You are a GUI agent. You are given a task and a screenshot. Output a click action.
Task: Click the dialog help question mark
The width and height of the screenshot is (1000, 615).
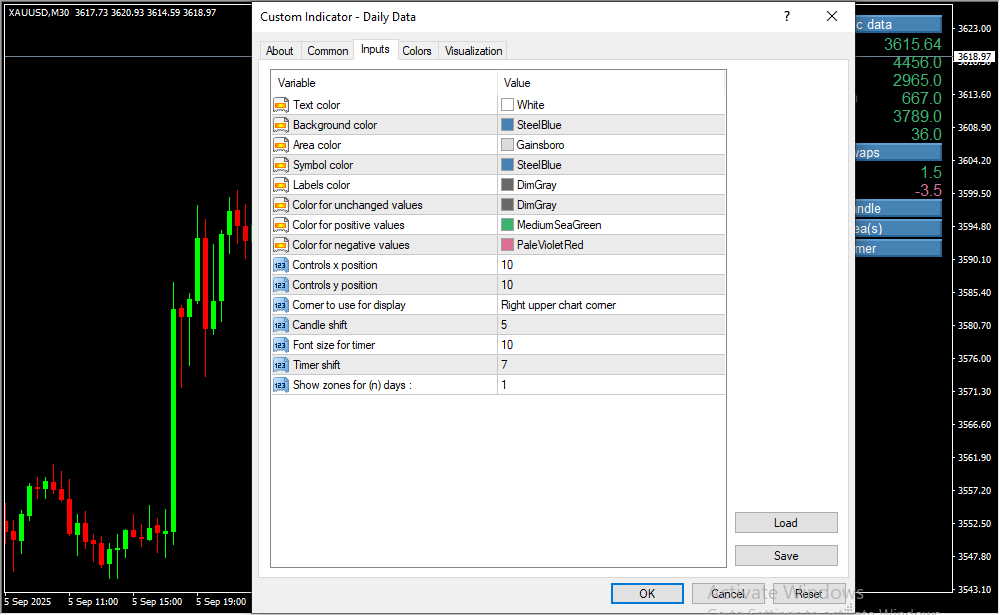(787, 17)
